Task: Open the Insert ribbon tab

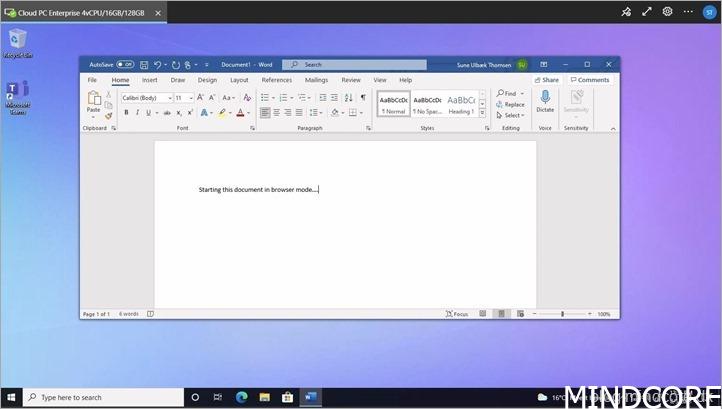Action: click(149, 80)
